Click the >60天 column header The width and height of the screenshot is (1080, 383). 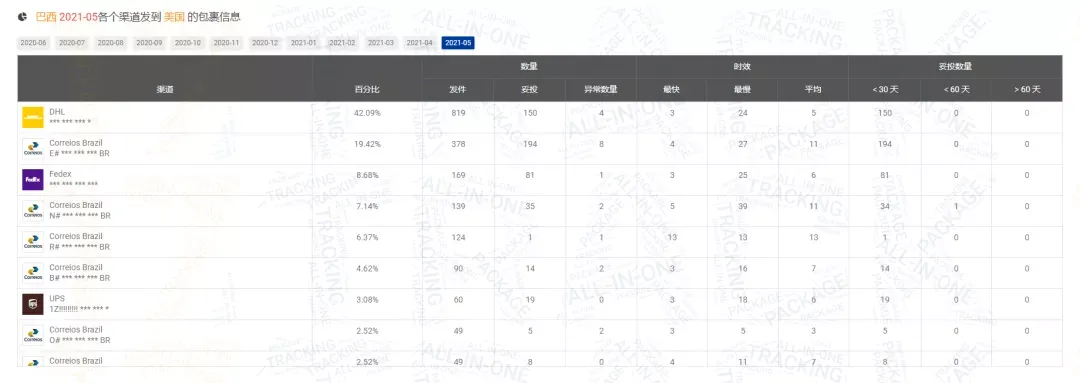point(1026,90)
